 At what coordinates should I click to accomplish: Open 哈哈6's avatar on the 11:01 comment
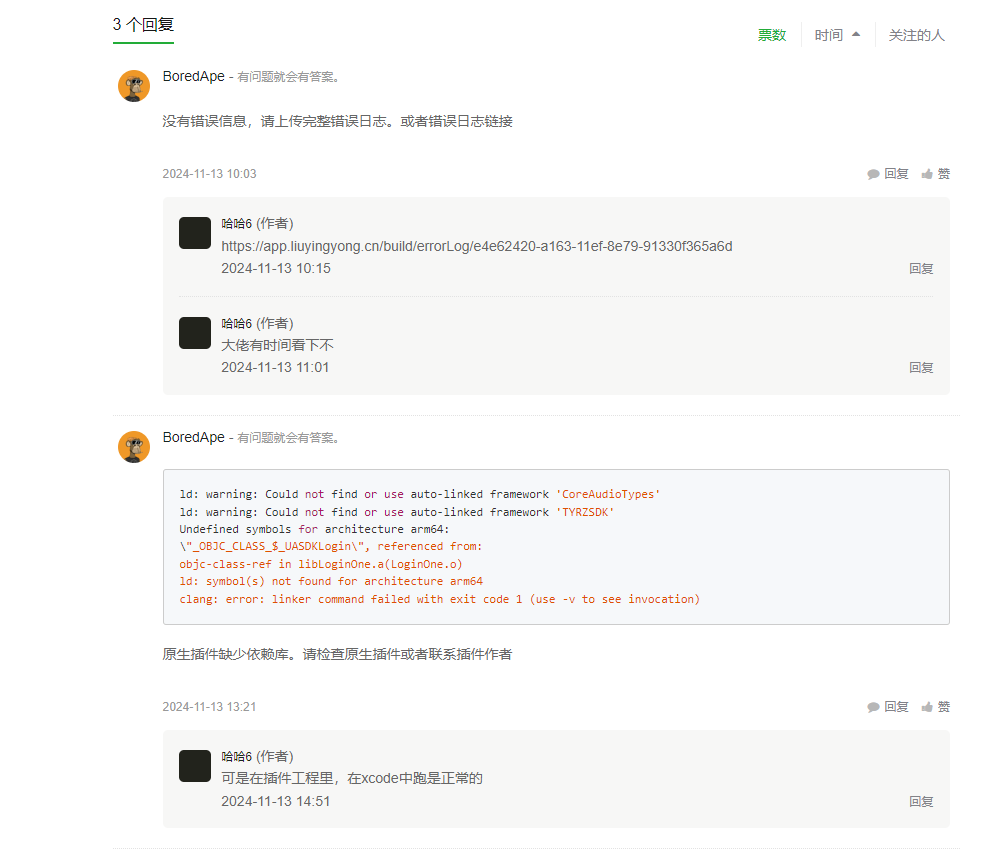[x=195, y=333]
